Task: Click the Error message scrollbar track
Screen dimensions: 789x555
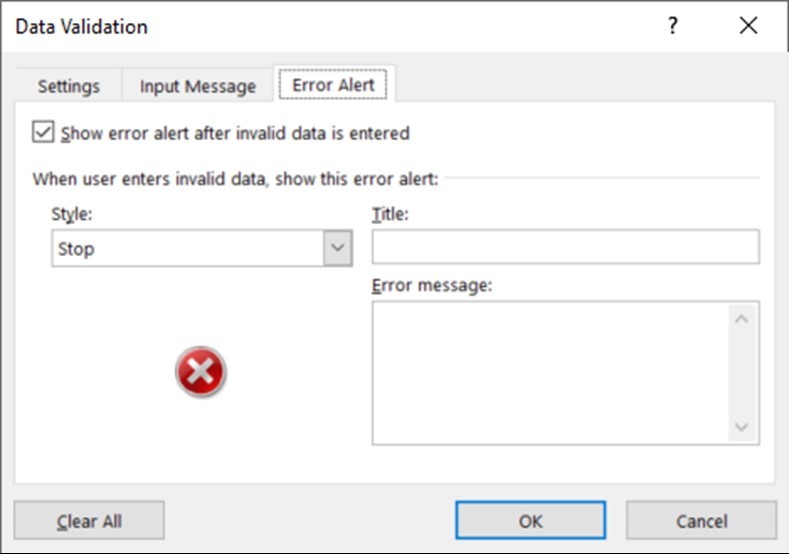Action: [741, 373]
